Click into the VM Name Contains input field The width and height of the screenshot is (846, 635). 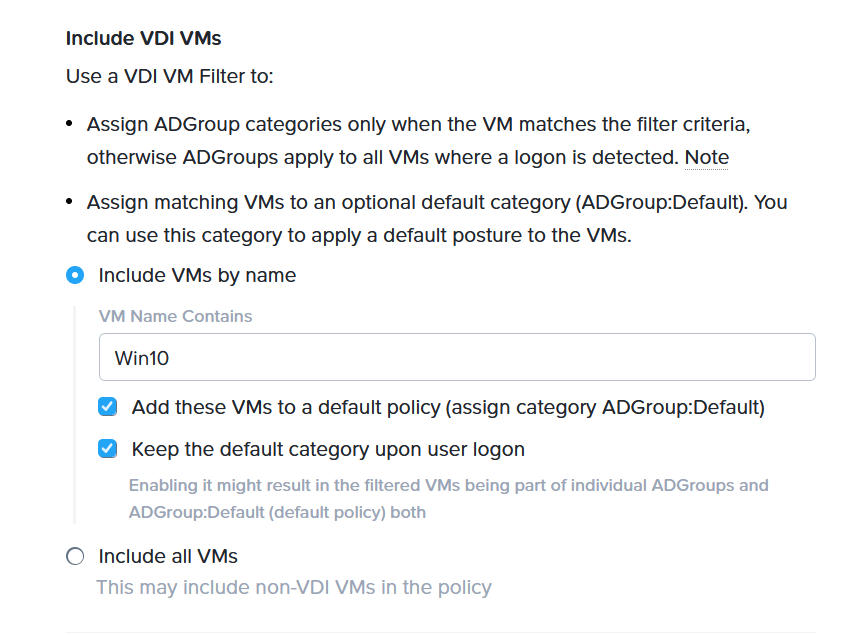(x=457, y=357)
